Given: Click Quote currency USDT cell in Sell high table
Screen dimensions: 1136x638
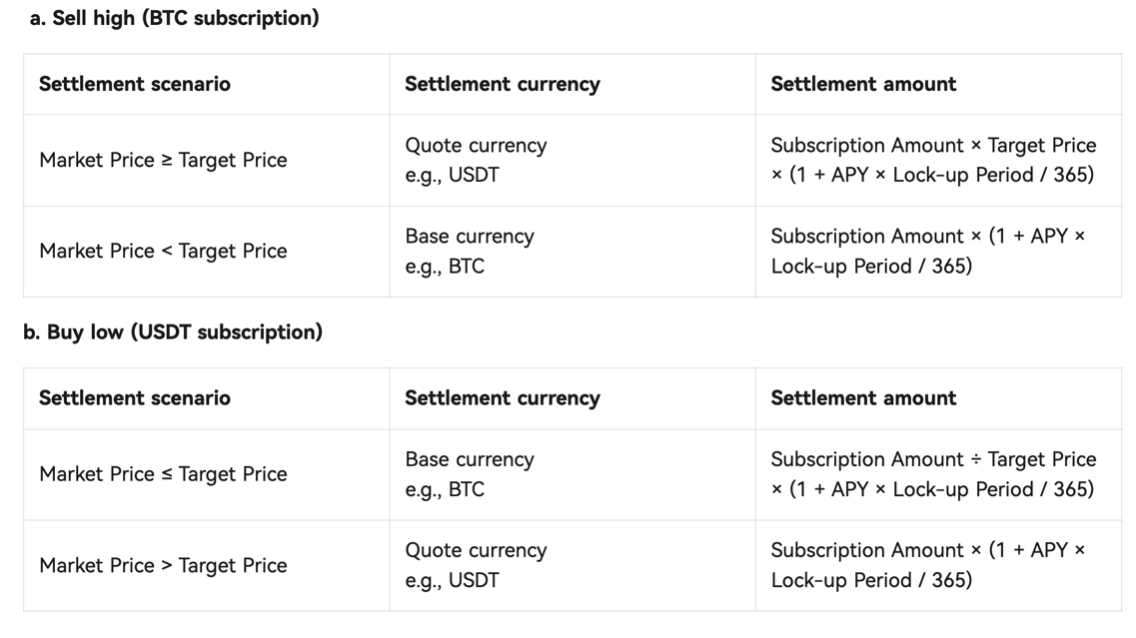Looking at the screenshot, I should tap(476, 160).
